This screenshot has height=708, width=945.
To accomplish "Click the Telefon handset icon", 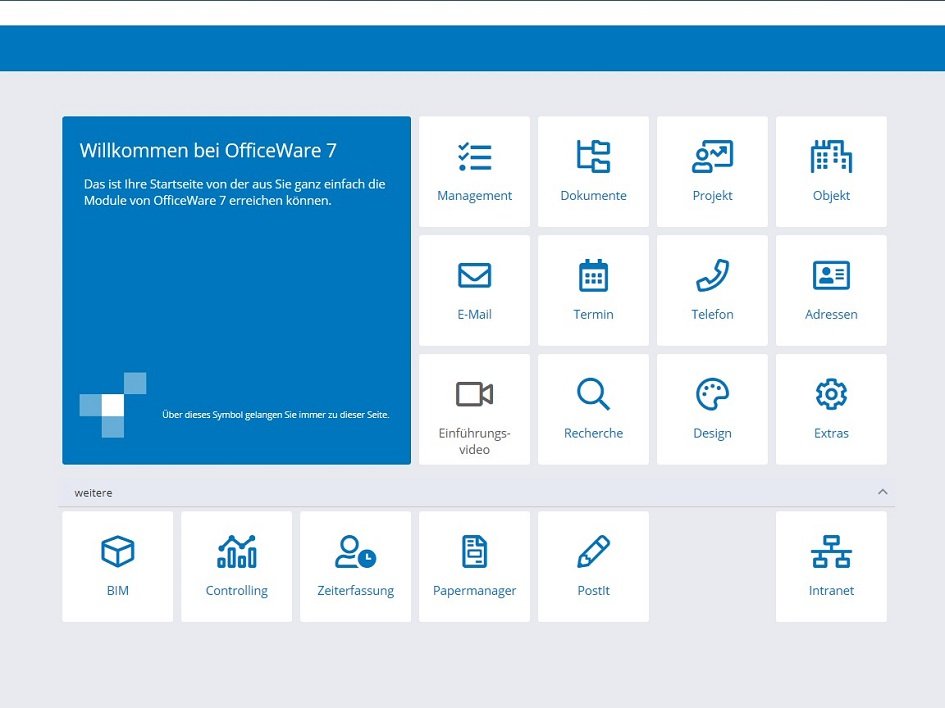I will point(712,276).
